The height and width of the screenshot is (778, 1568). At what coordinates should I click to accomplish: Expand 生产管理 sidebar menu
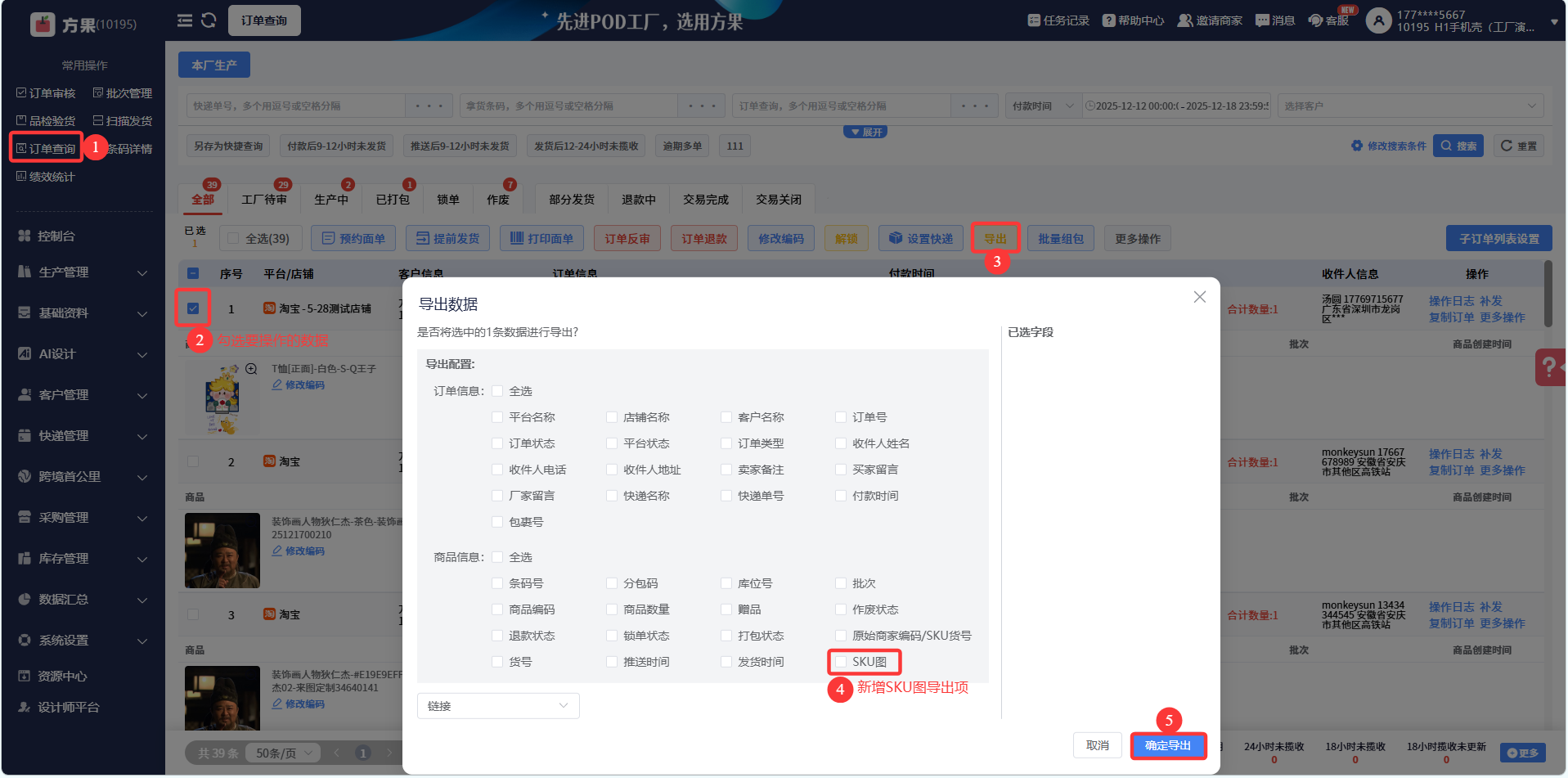click(83, 272)
